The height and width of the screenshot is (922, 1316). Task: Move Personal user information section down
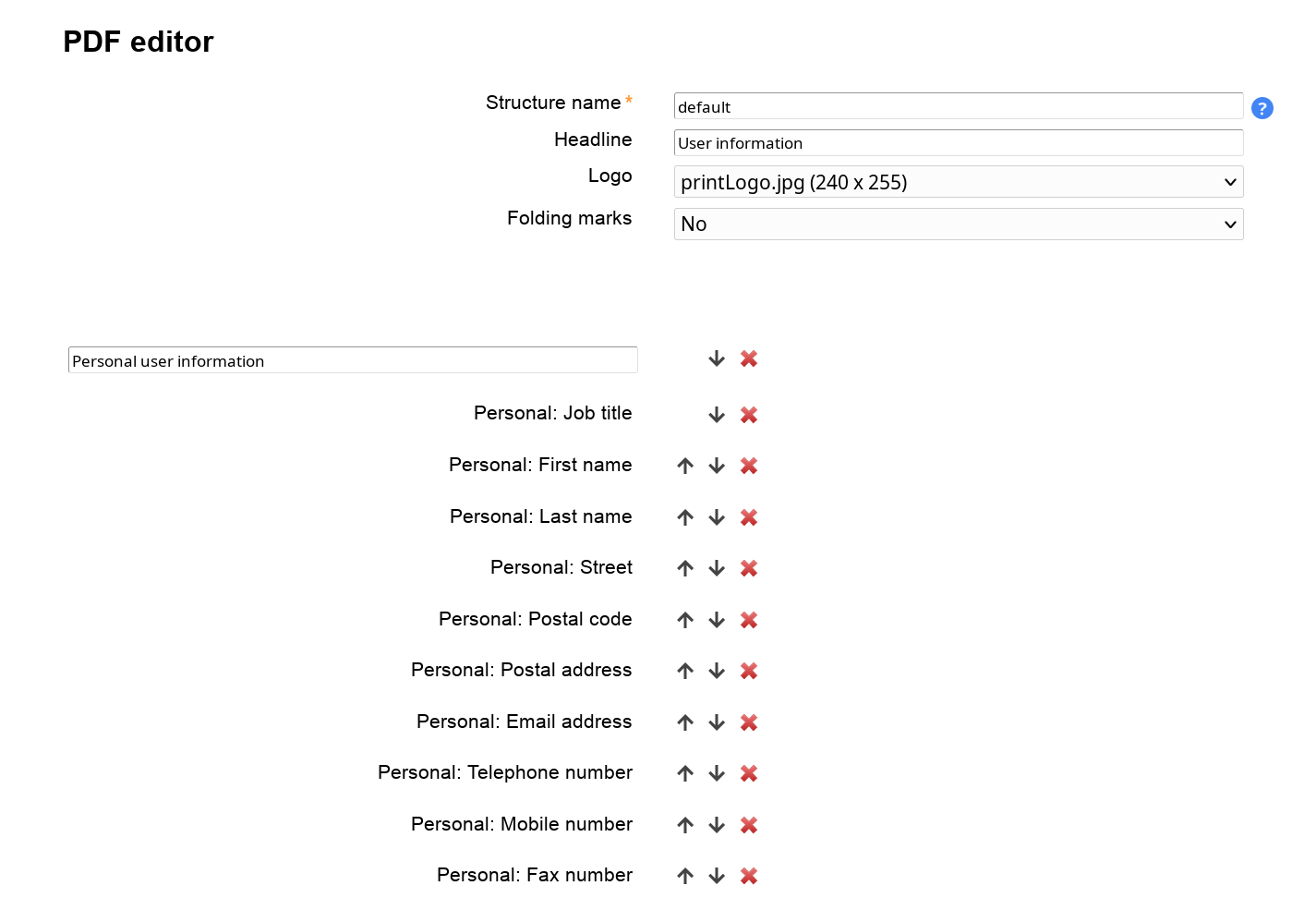click(717, 358)
